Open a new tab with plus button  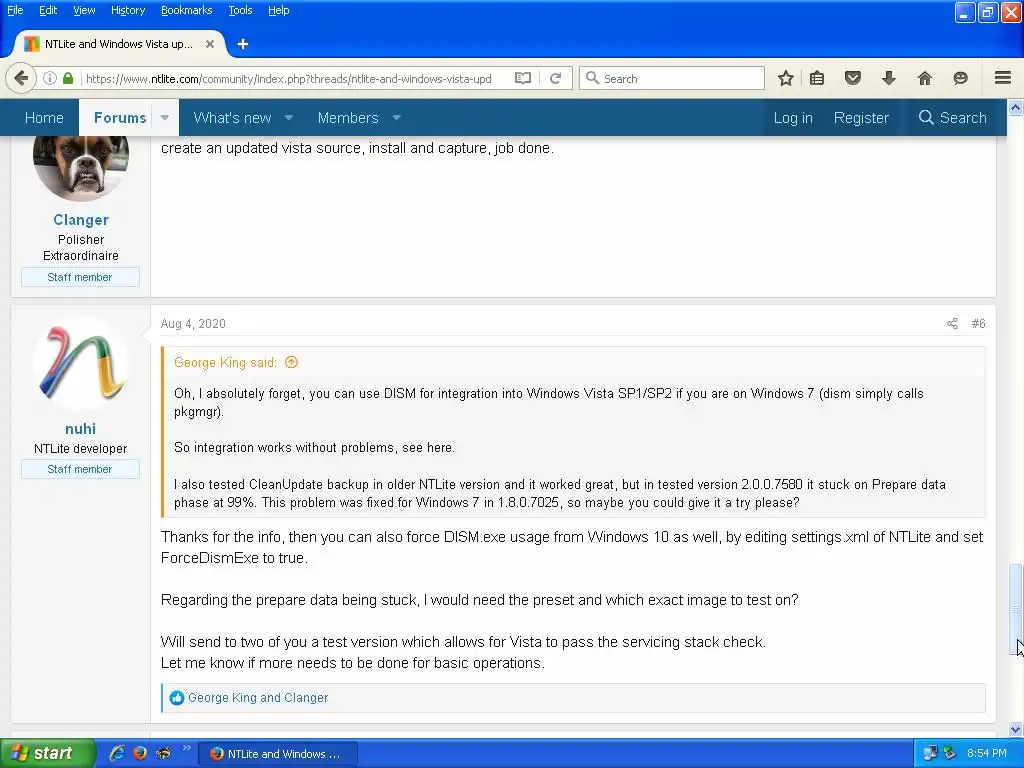tap(243, 44)
